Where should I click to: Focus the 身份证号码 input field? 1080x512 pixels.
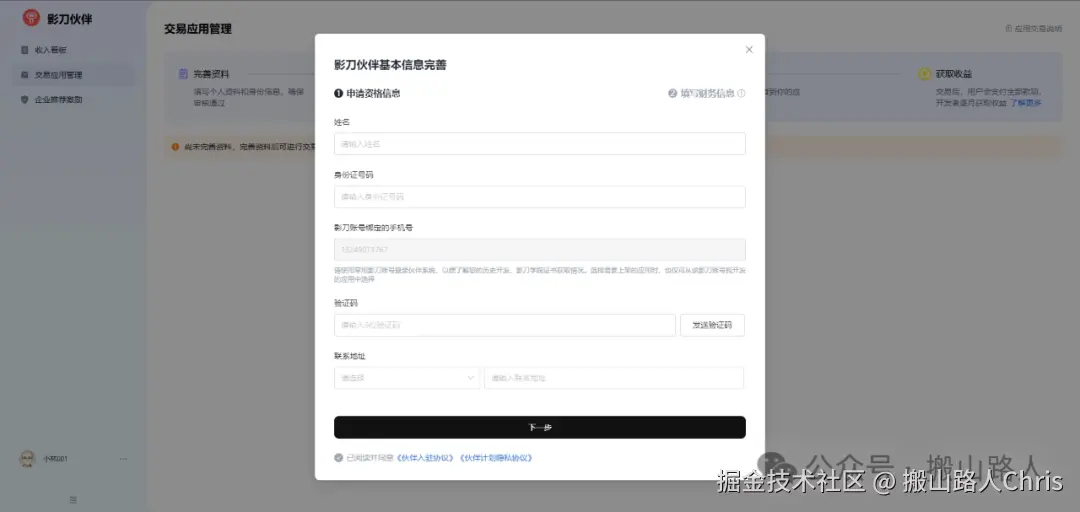(539, 196)
